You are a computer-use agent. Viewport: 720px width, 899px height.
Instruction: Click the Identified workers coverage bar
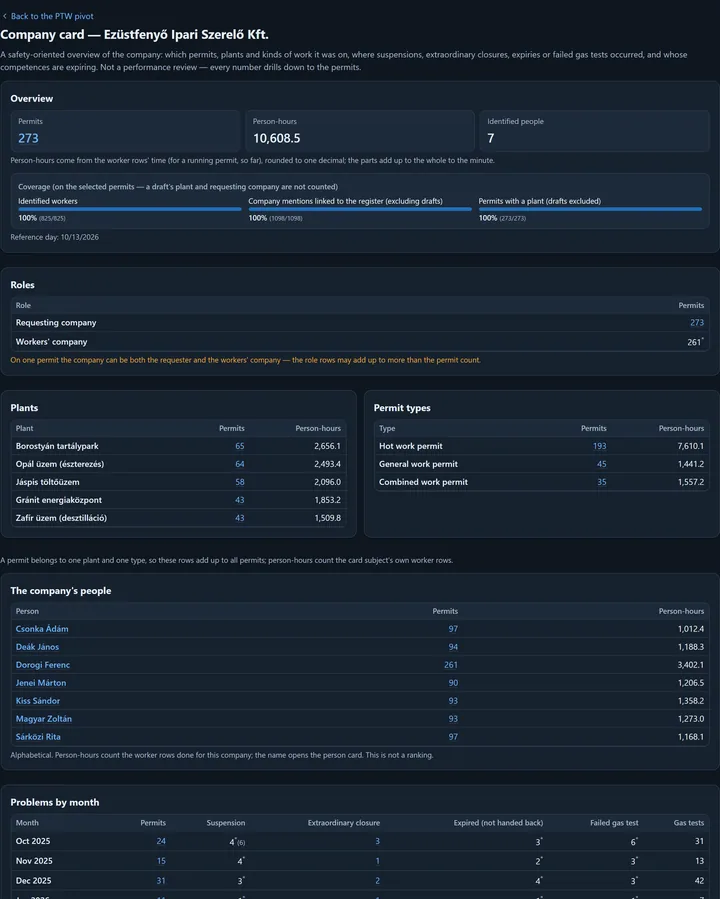pos(130,209)
